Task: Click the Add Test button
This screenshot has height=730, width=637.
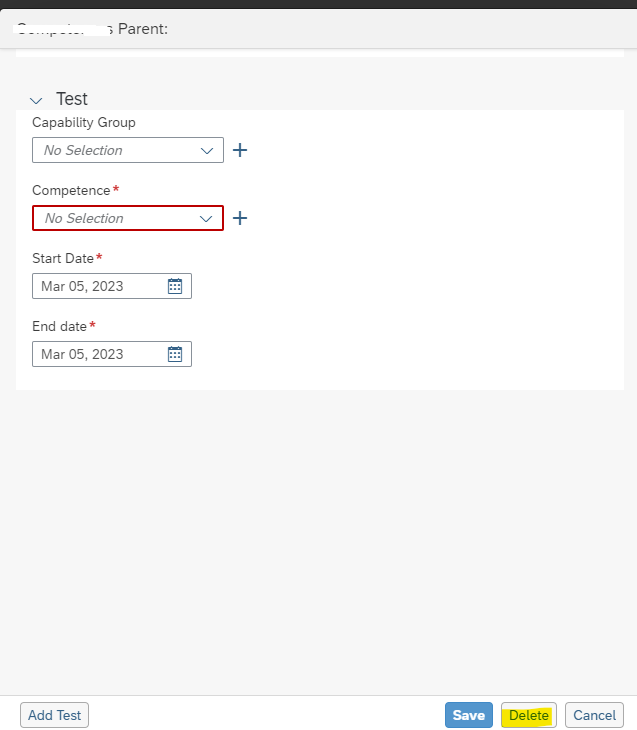Action: [x=54, y=715]
